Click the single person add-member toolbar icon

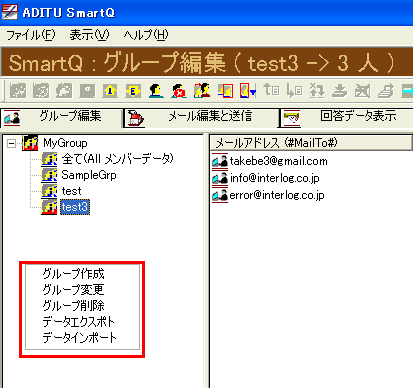pyautogui.click(x=156, y=91)
